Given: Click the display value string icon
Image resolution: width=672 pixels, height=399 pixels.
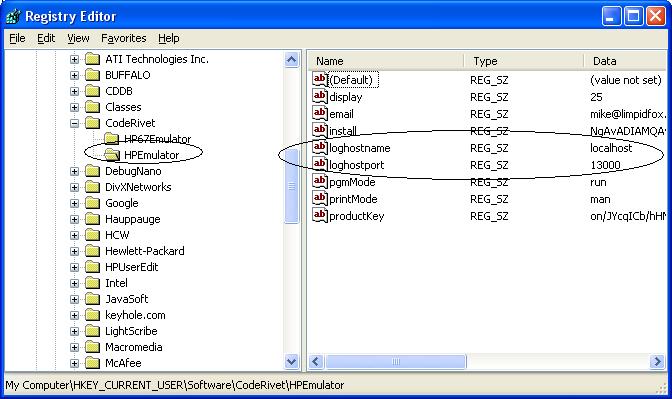Looking at the screenshot, I should (320, 97).
